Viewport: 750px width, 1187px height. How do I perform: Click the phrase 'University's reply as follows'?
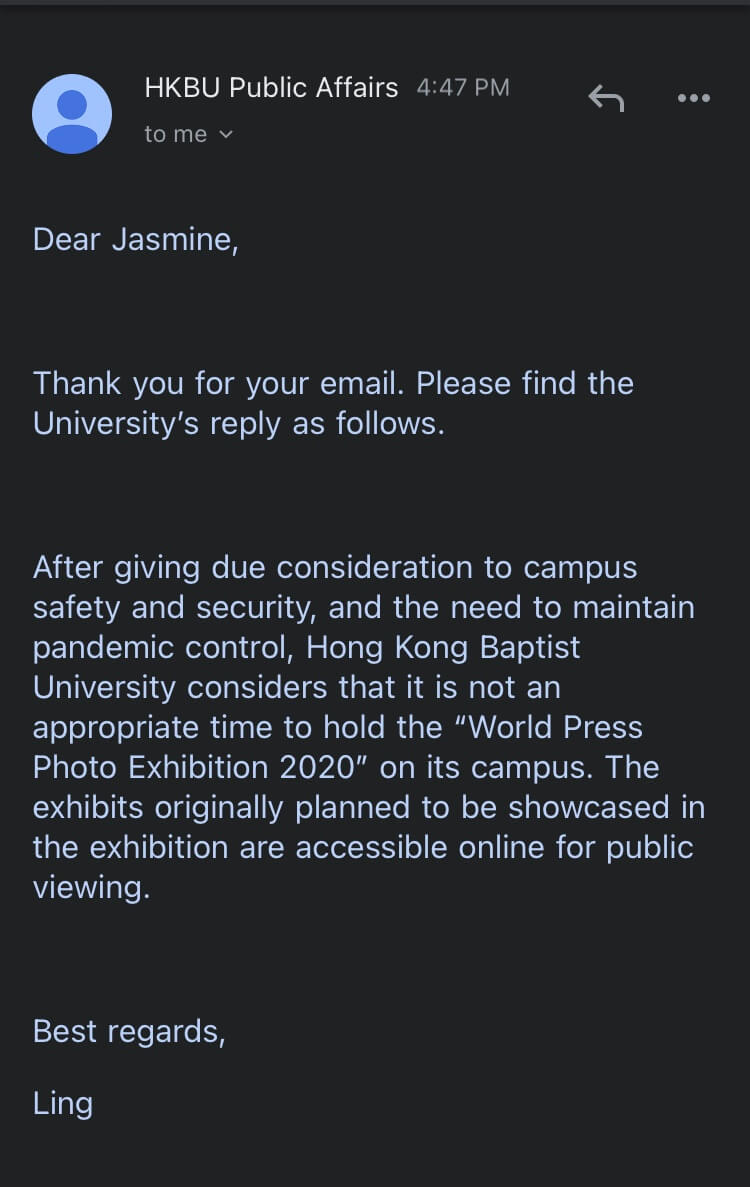pyautogui.click(x=238, y=424)
